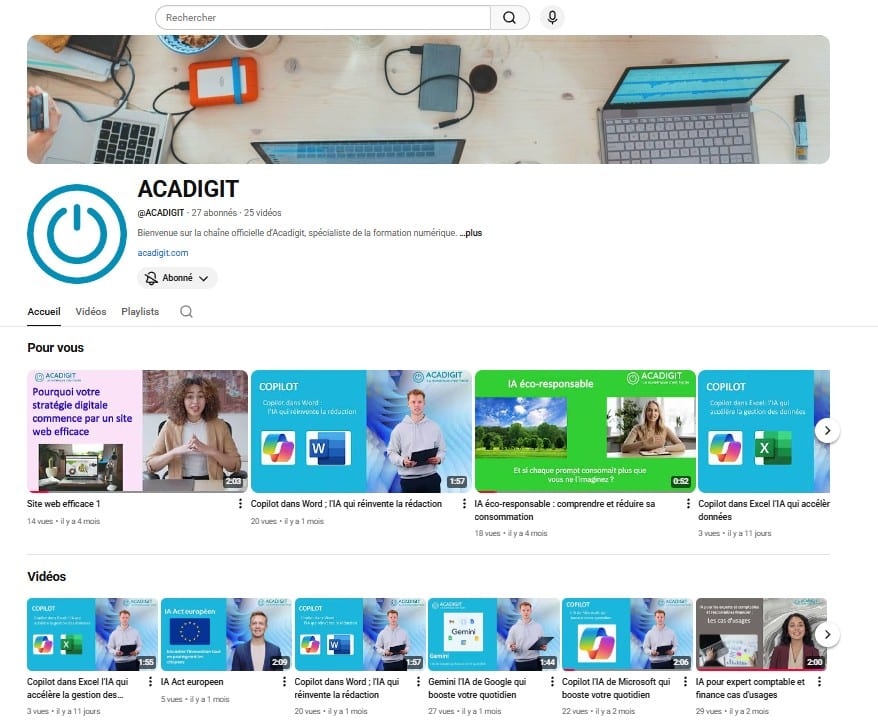Open title Copilot dans Word in Pour vous
This screenshot has height=726, width=878.
[x=346, y=504]
